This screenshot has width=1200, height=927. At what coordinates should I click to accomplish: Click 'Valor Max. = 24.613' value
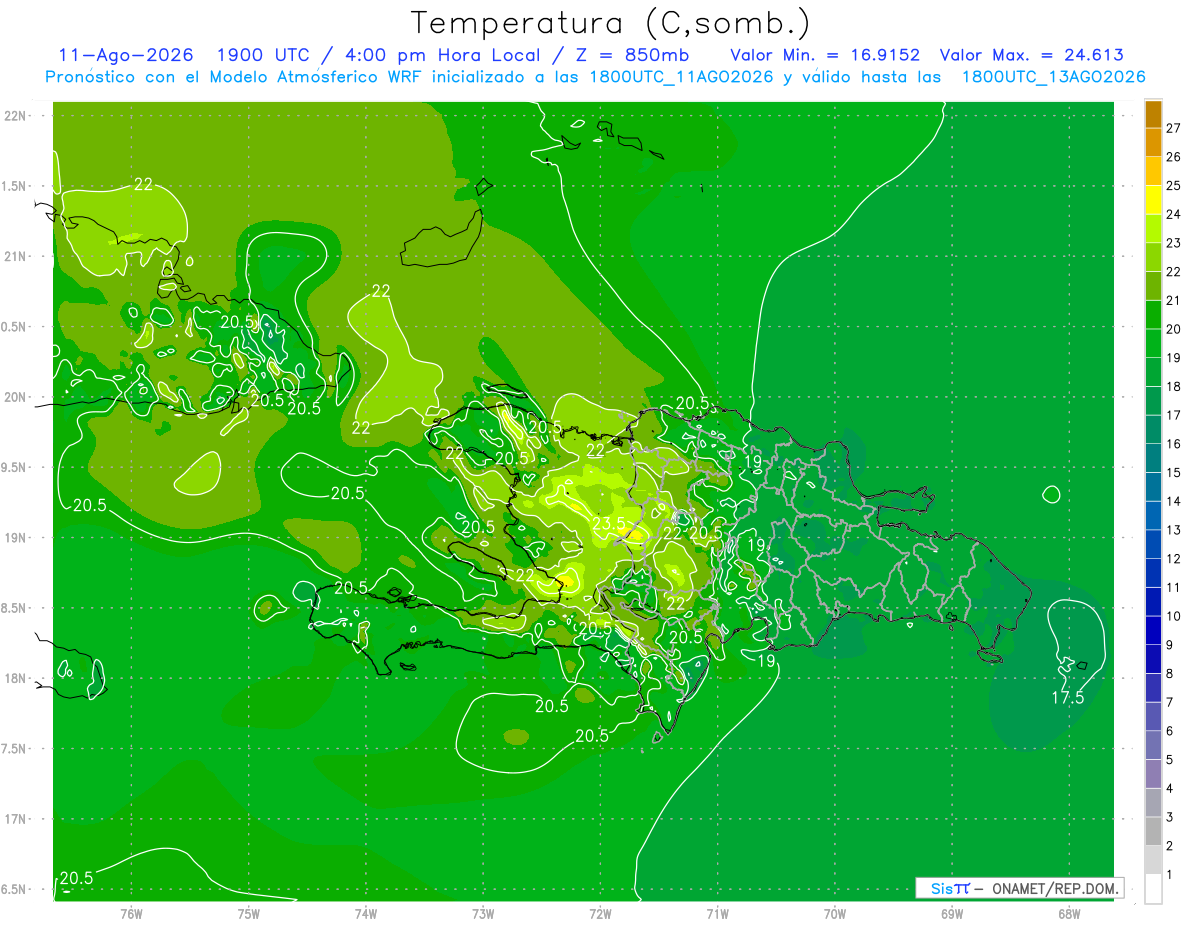1033,56
